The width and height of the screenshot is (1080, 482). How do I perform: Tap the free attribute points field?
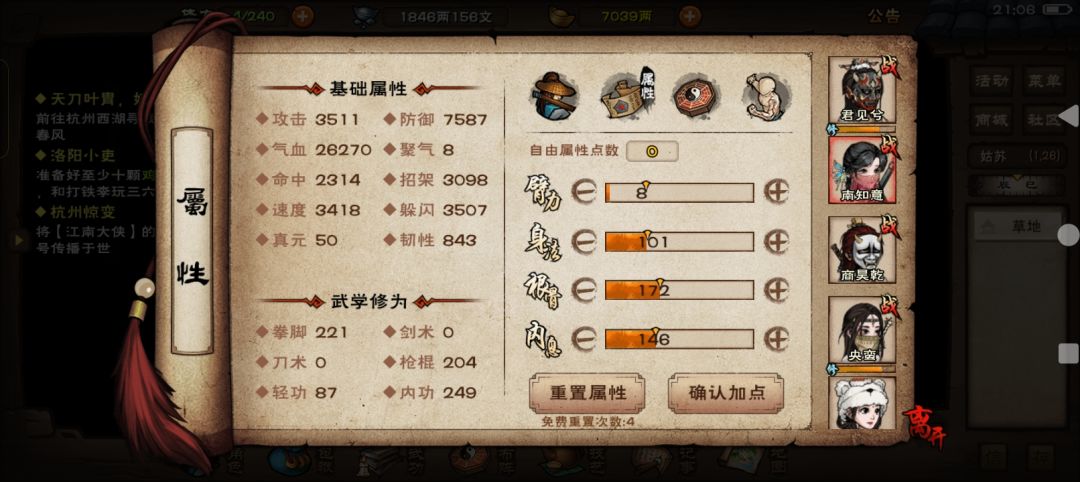[x=652, y=151]
